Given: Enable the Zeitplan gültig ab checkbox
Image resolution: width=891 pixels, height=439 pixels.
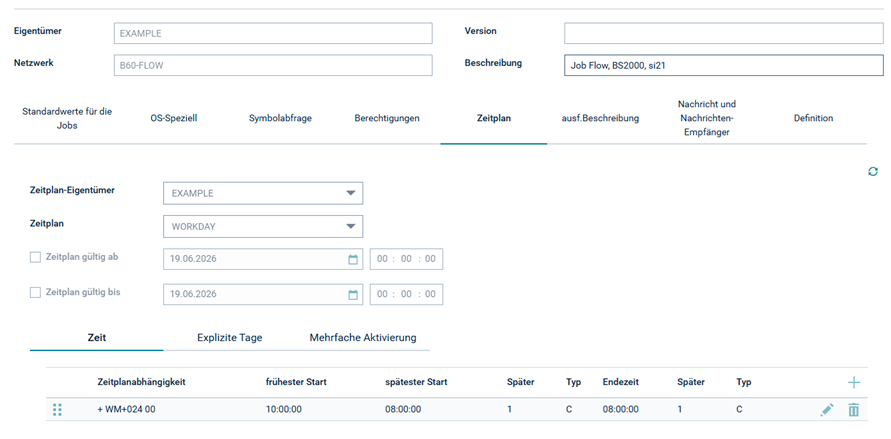Looking at the screenshot, I should click(35, 257).
